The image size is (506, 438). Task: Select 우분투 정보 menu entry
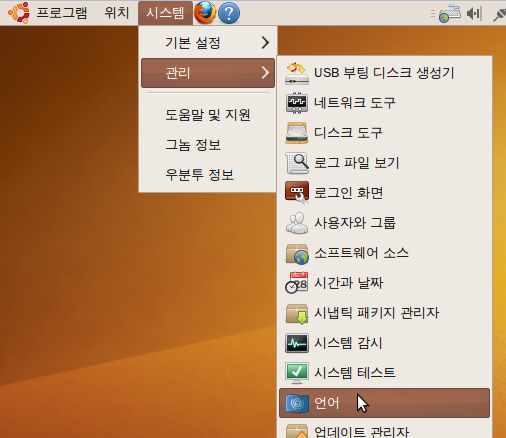(x=208, y=175)
